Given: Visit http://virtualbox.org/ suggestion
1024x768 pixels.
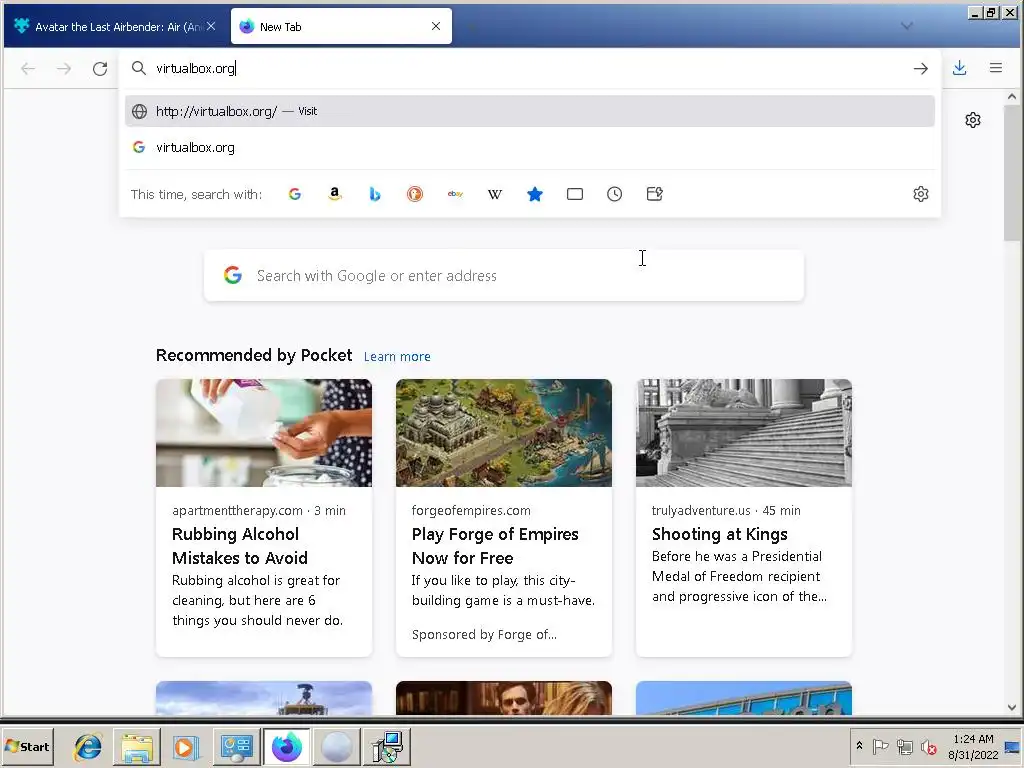Looking at the screenshot, I should pyautogui.click(x=530, y=111).
